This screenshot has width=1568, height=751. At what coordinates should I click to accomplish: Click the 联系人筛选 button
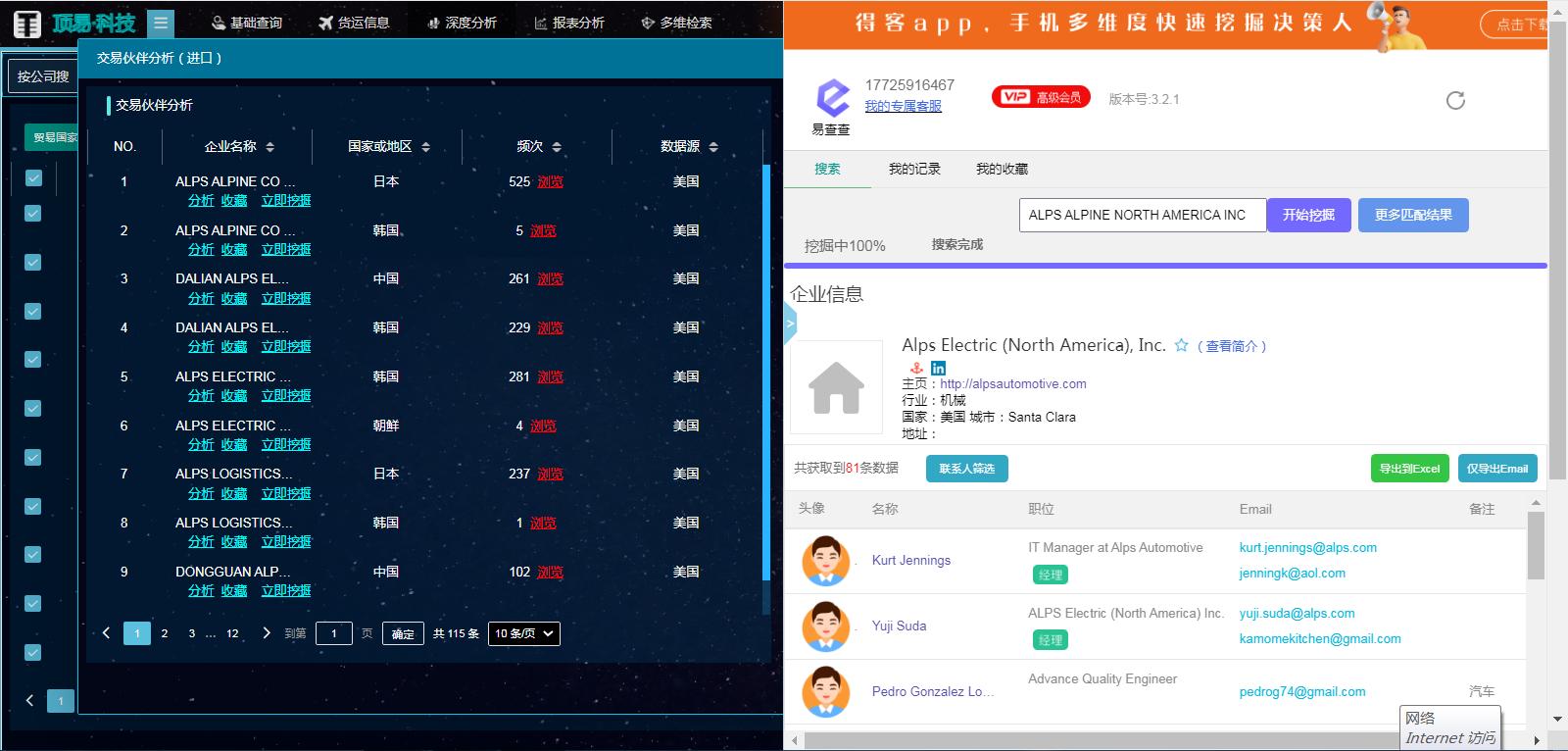tap(966, 469)
